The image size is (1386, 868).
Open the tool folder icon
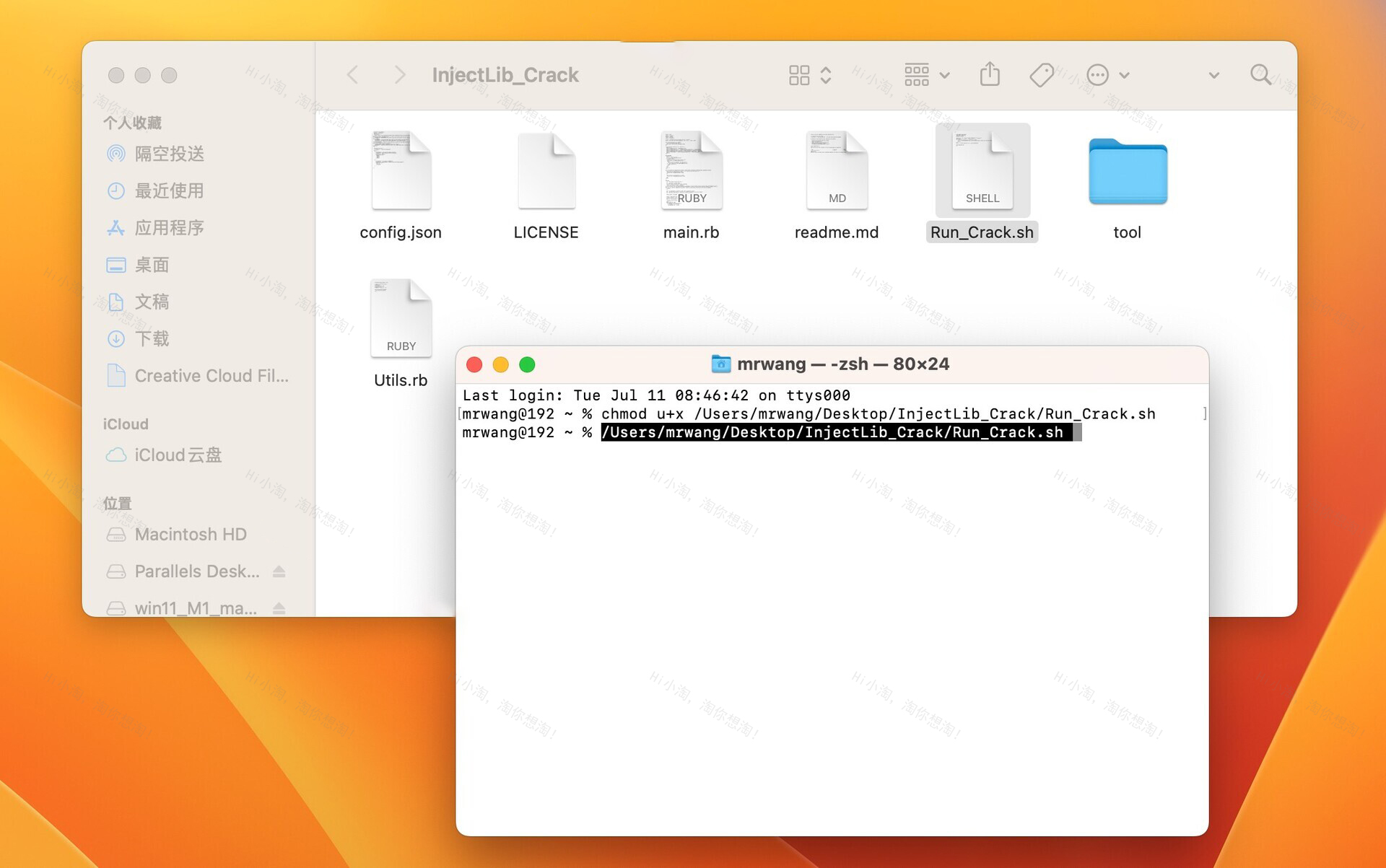1128,172
